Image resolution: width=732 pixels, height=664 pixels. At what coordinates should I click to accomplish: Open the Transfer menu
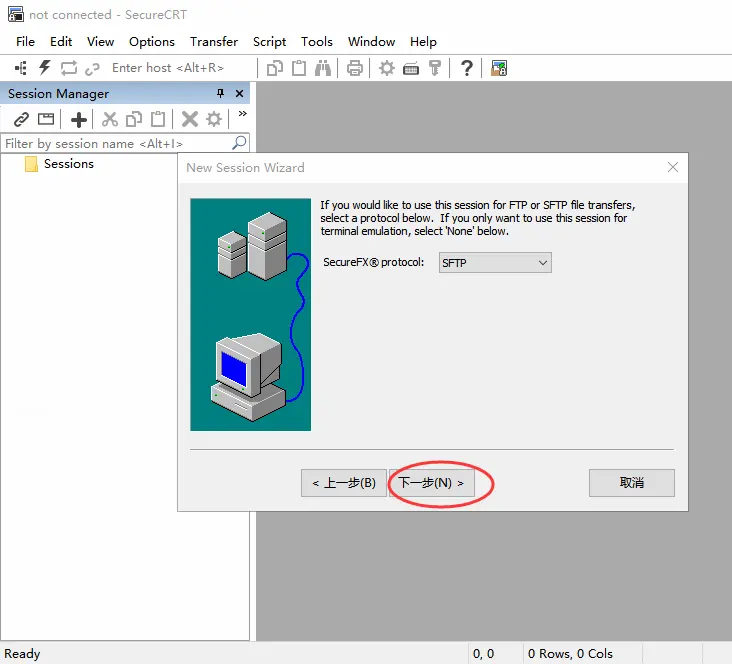(214, 42)
